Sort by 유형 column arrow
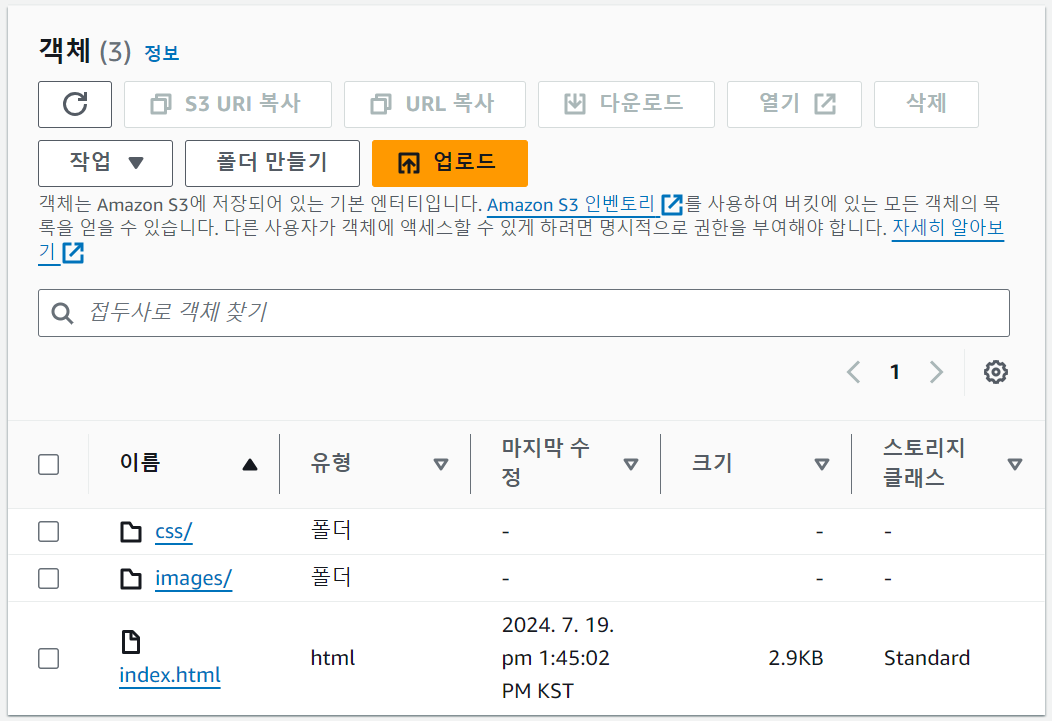1052x721 pixels. click(441, 464)
